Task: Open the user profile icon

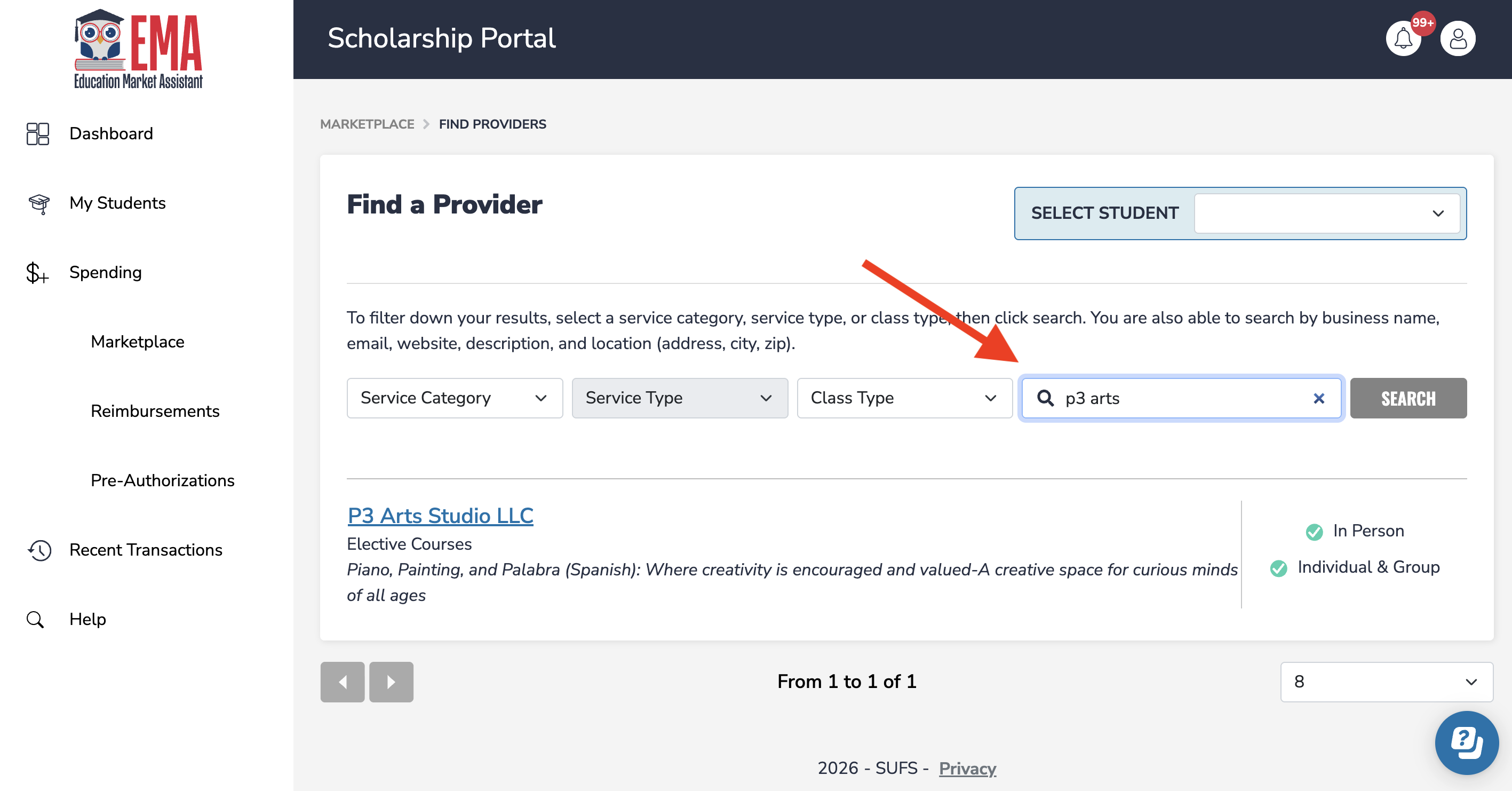Action: point(1458,39)
